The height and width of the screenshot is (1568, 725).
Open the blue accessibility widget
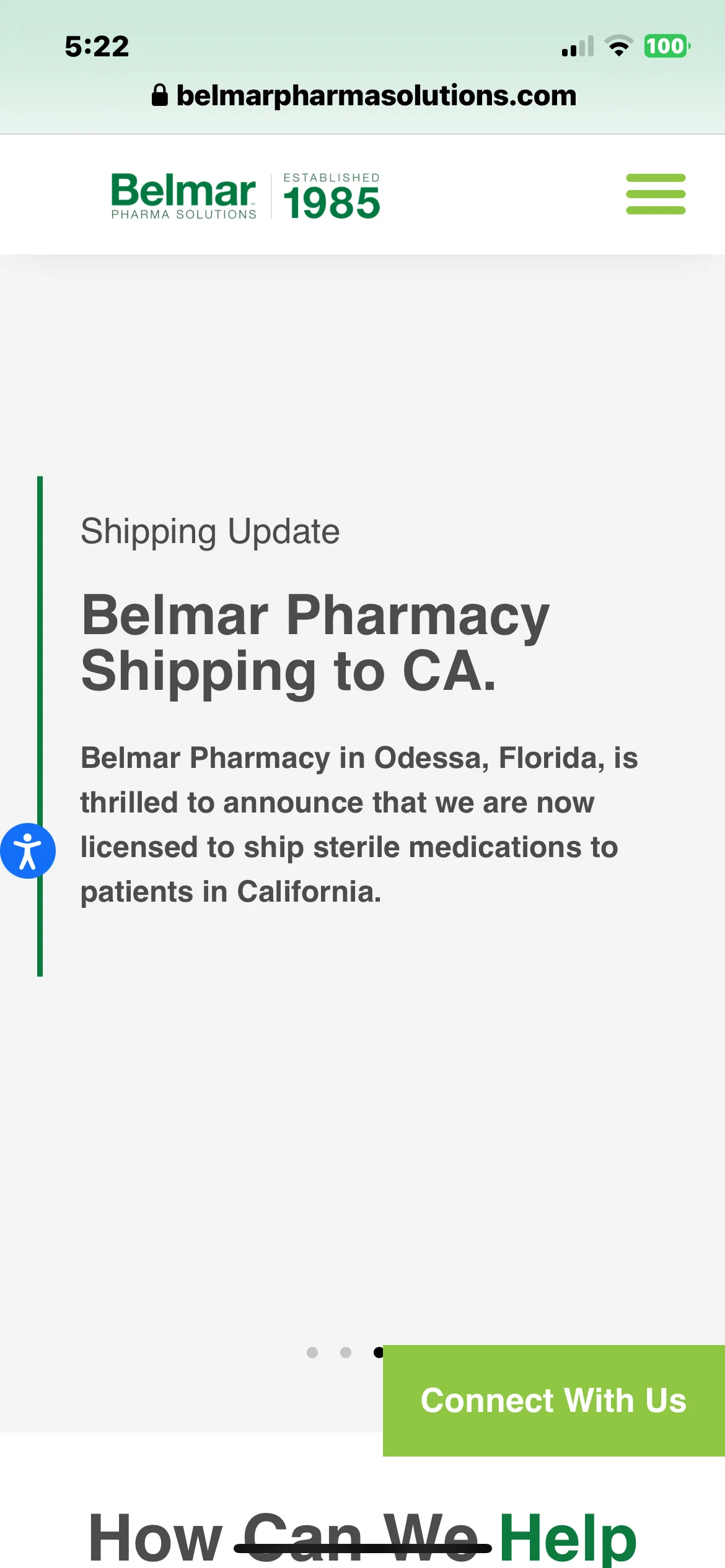pyautogui.click(x=28, y=851)
